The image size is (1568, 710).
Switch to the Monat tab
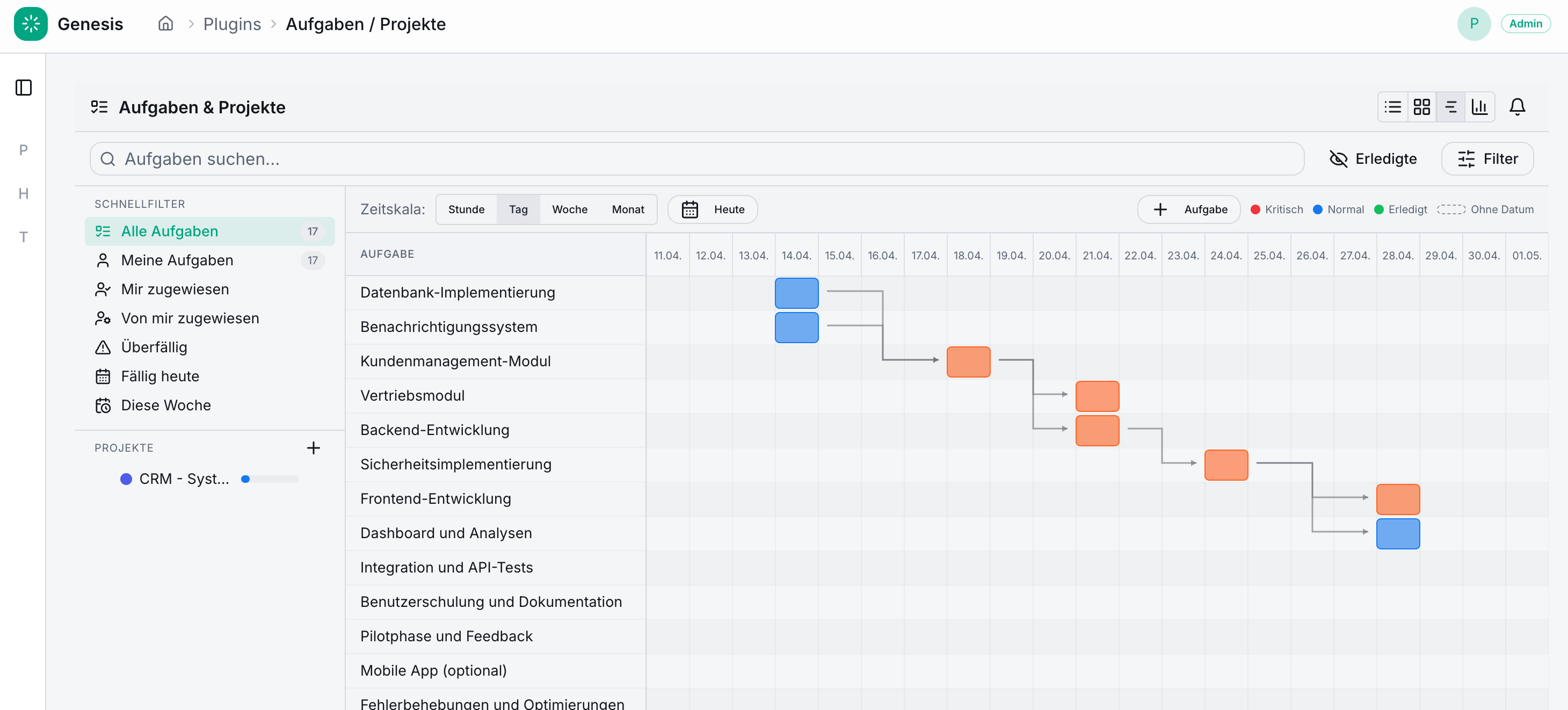click(x=628, y=209)
